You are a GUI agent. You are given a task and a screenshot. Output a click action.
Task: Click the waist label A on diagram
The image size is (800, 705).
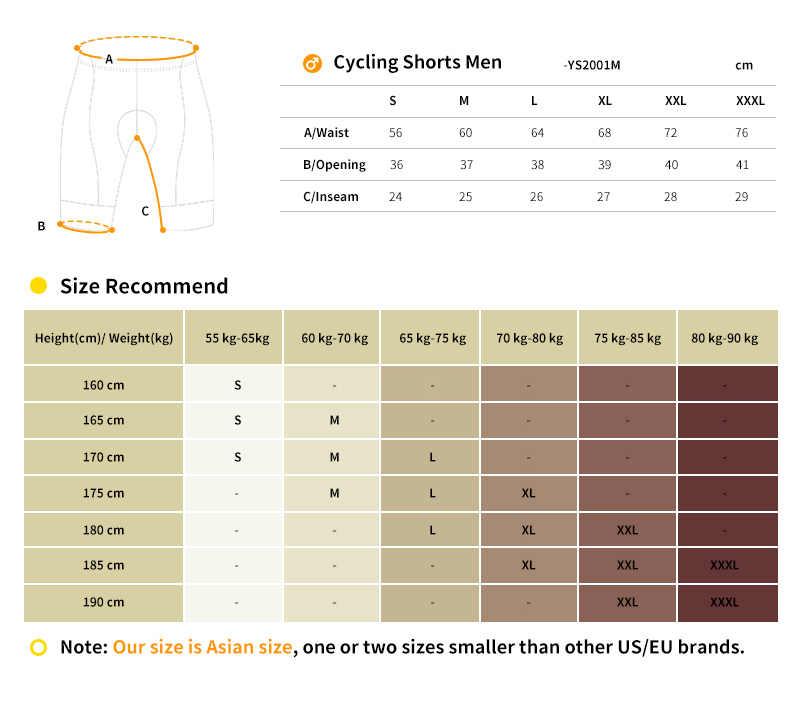(109, 59)
